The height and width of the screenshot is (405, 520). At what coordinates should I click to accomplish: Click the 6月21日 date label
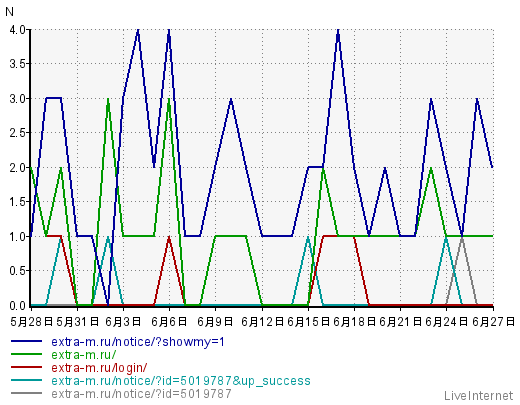401,322
